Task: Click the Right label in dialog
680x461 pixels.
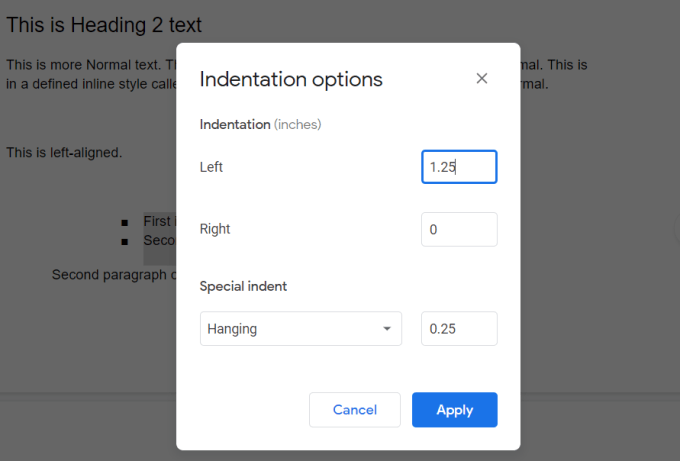Action: (215, 229)
